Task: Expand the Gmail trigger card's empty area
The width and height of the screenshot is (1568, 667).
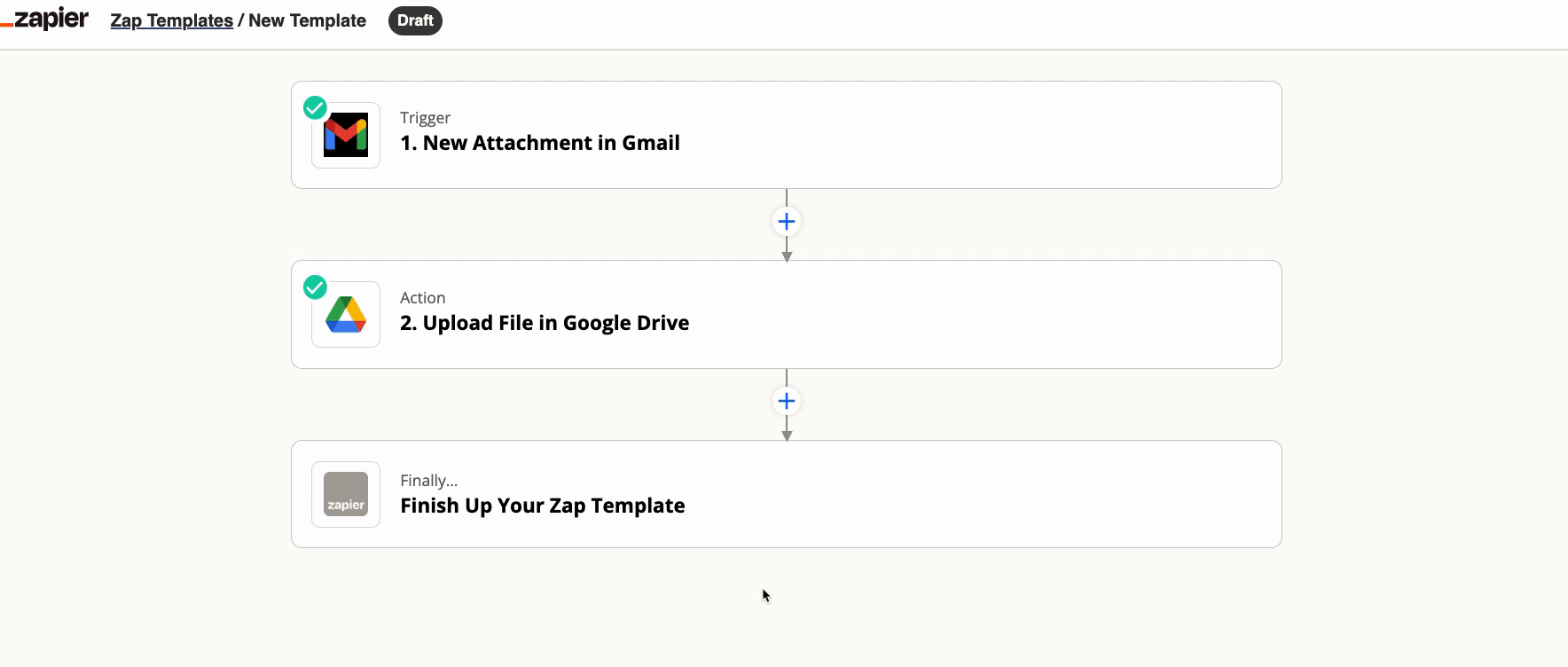Action: pyautogui.click(x=976, y=135)
